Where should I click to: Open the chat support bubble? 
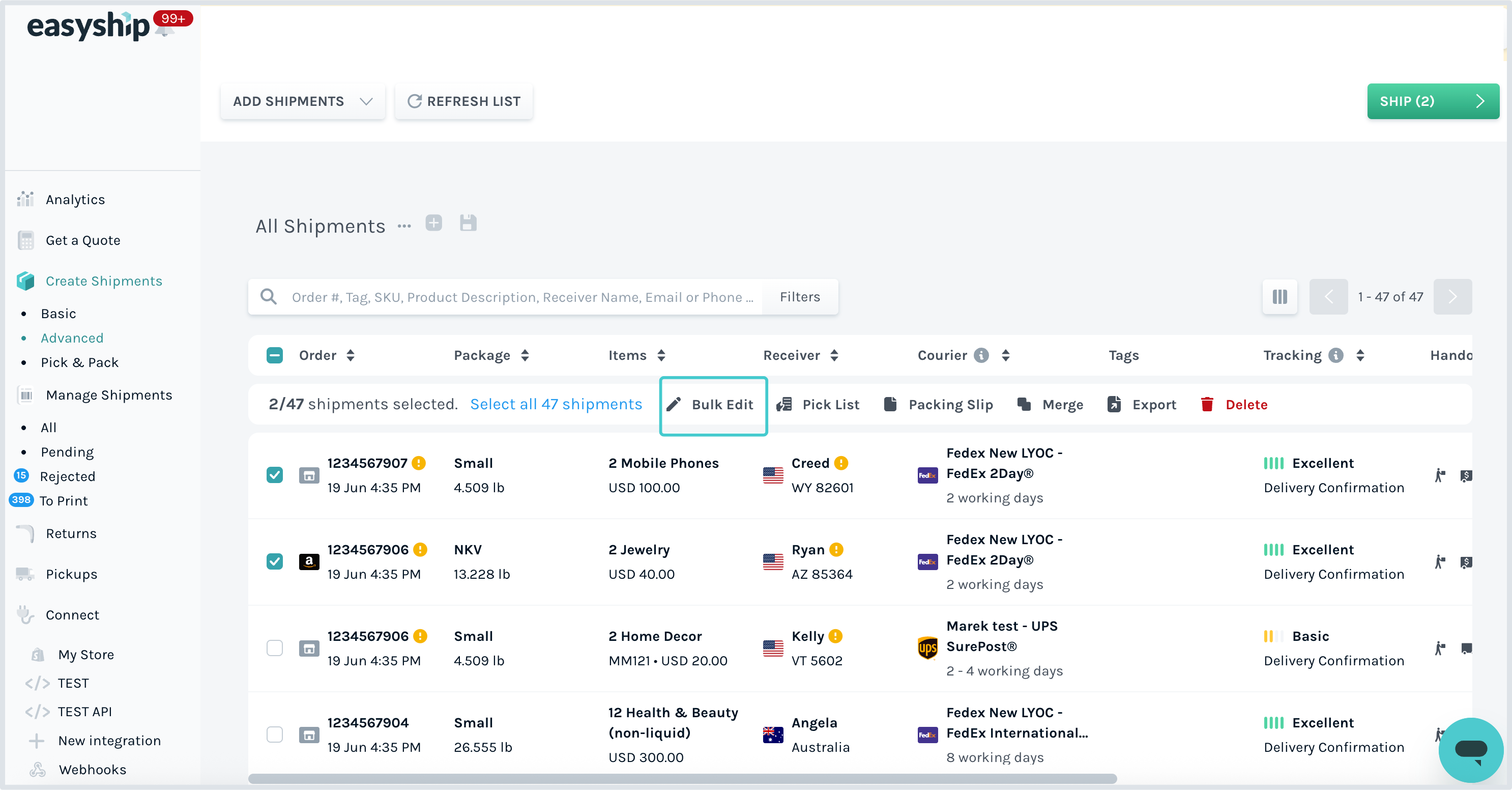pyautogui.click(x=1471, y=749)
